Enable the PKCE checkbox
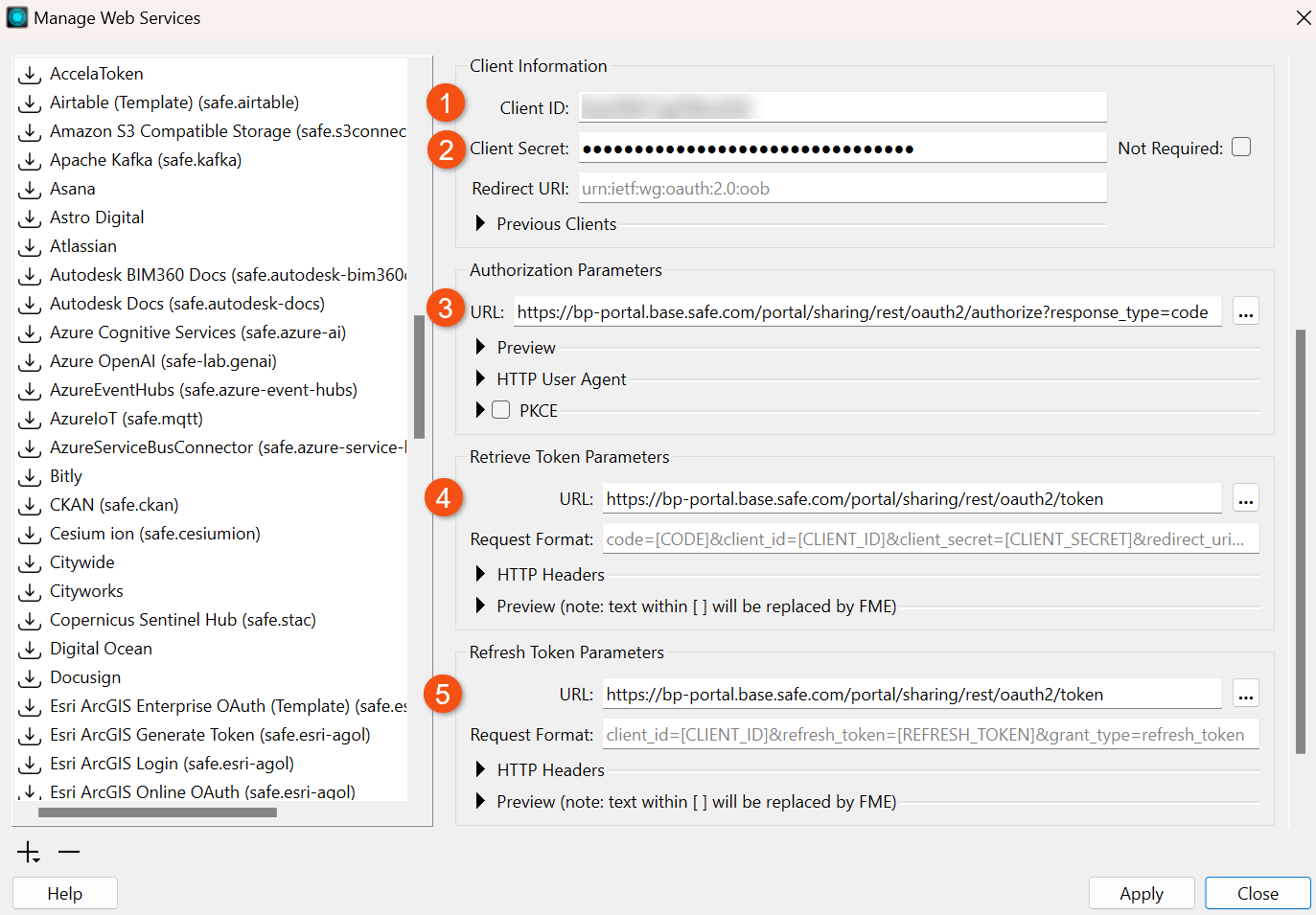The image size is (1316, 915). tap(501, 410)
